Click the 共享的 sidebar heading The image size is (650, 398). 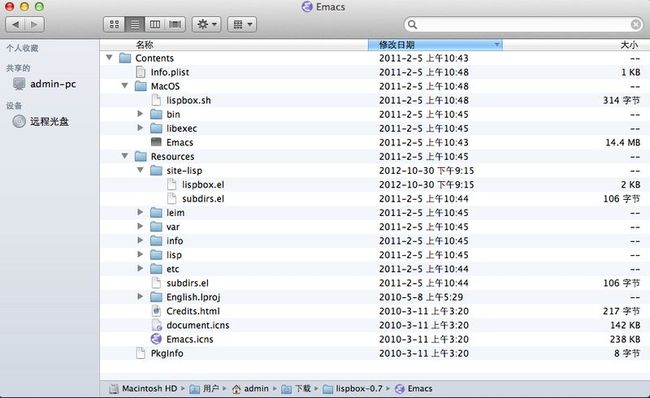[x=18, y=68]
